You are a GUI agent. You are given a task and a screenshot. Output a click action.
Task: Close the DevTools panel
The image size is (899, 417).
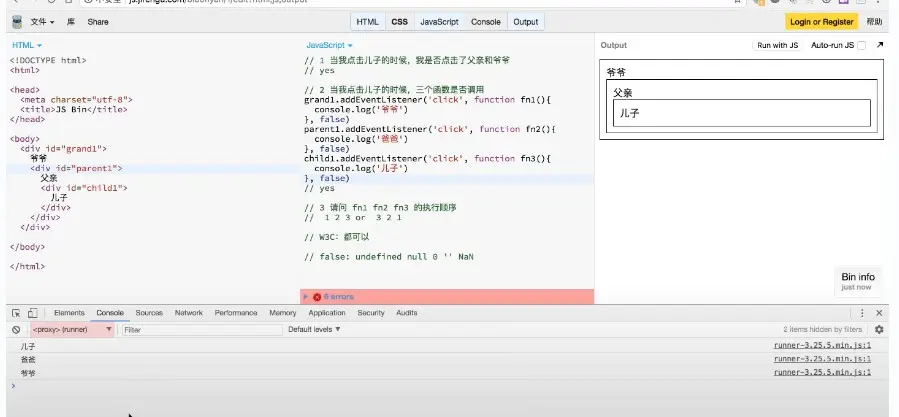879,313
